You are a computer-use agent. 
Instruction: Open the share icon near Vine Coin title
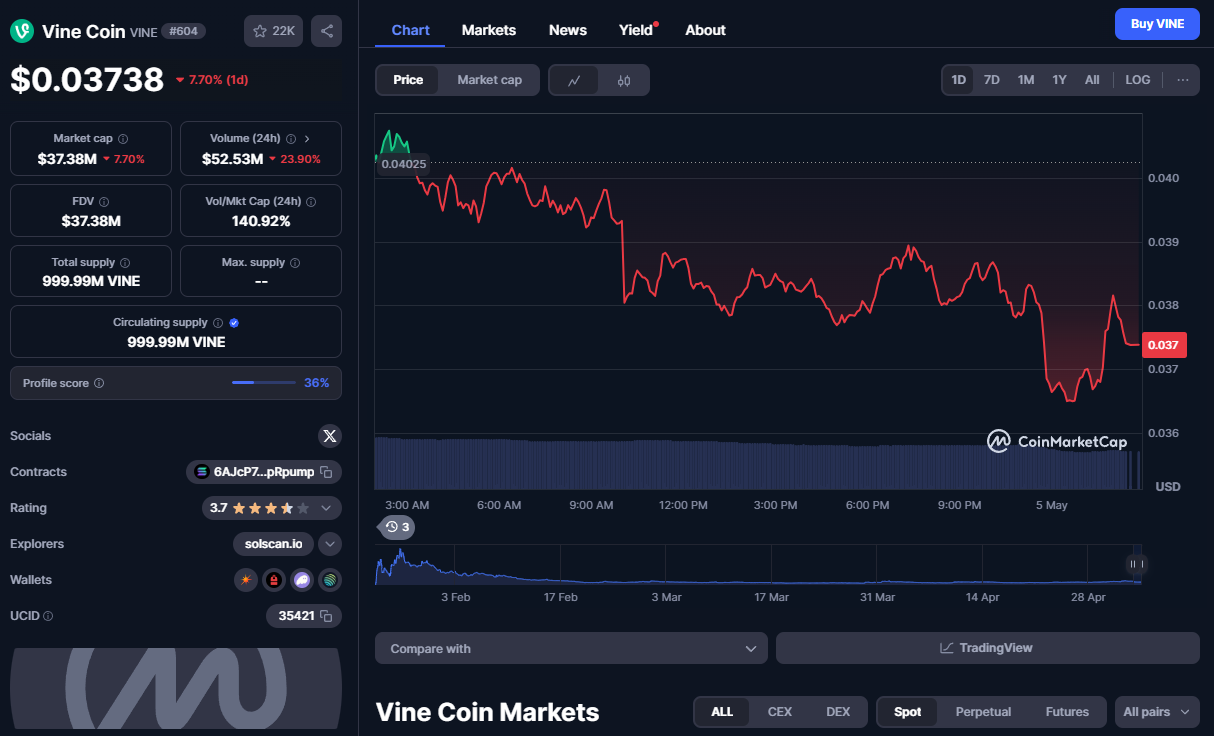326,31
